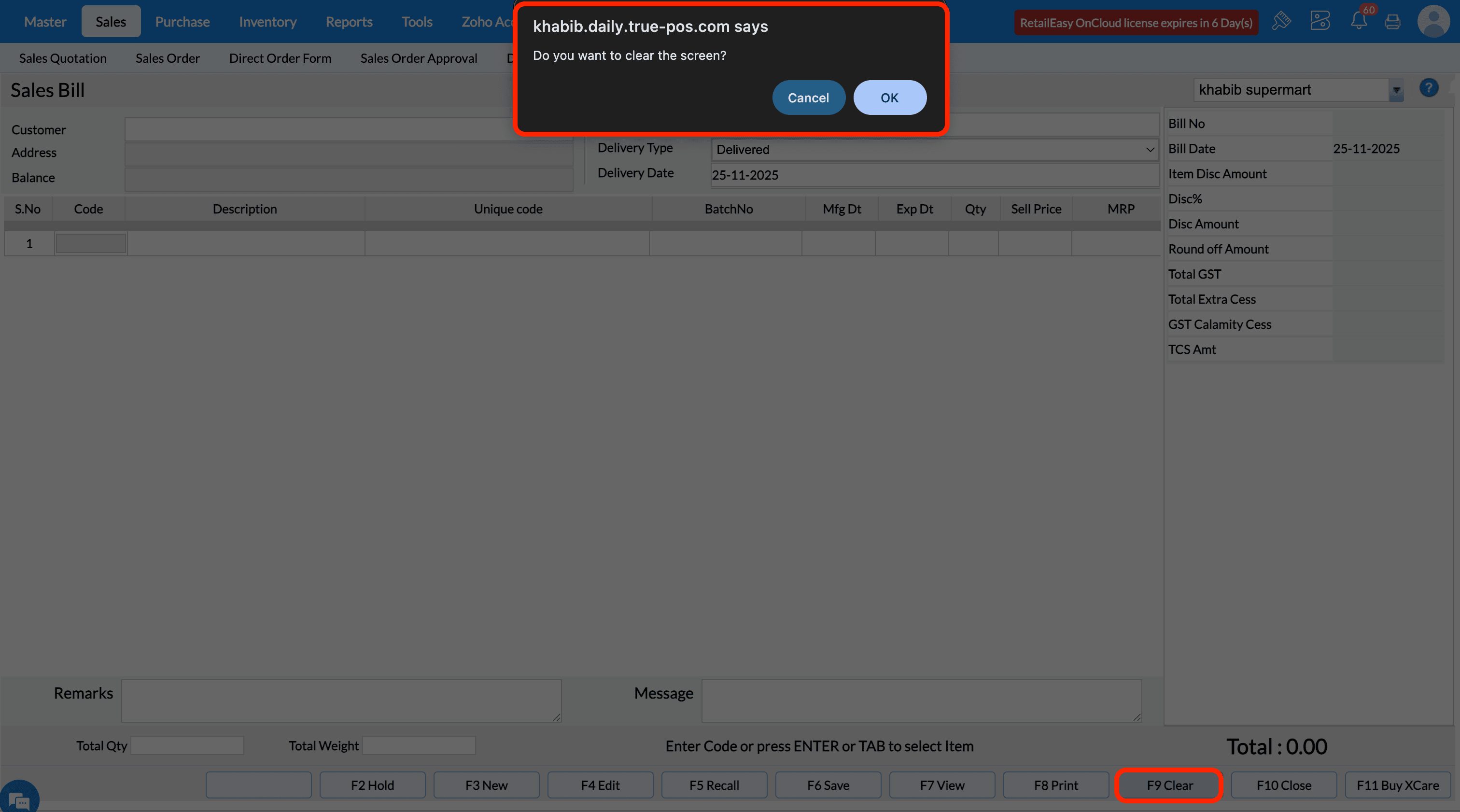Switch to Sales Order Approval tab
This screenshot has width=1460, height=812.
pyautogui.click(x=418, y=58)
